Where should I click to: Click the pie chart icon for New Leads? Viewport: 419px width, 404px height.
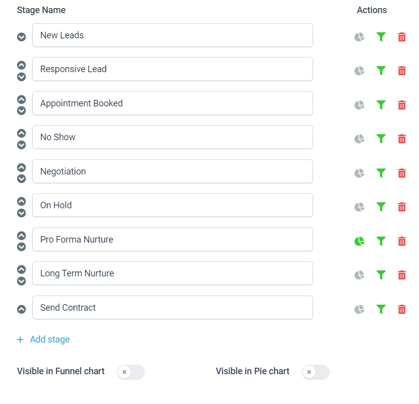click(359, 37)
